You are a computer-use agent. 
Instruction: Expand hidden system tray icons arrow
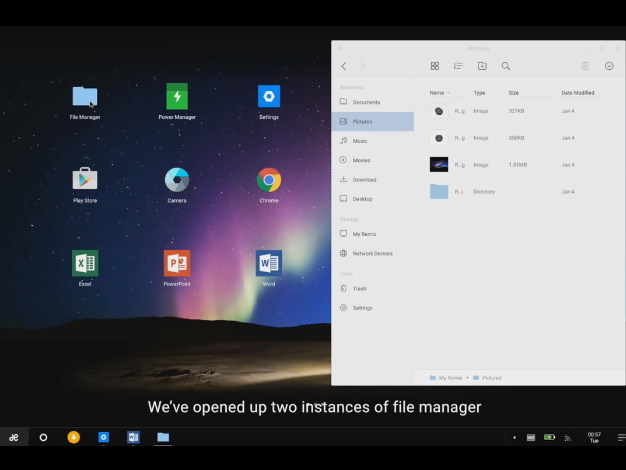click(514, 438)
